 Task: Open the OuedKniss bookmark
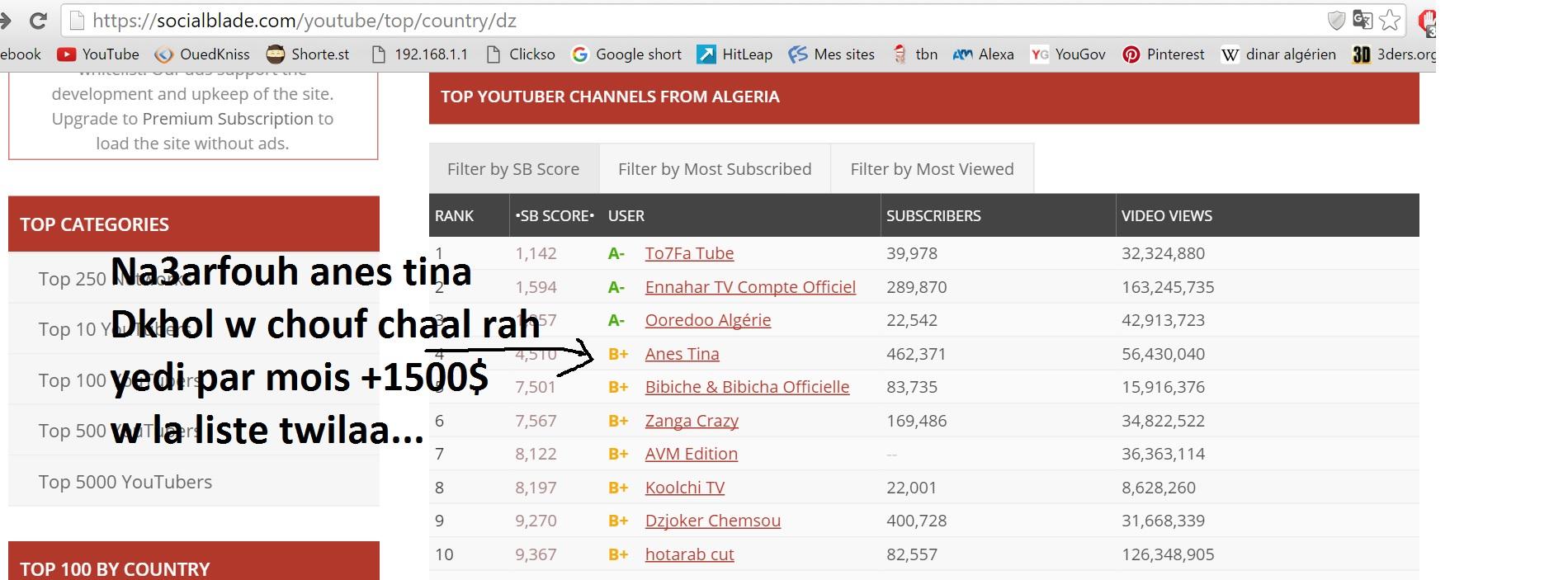coord(202,54)
